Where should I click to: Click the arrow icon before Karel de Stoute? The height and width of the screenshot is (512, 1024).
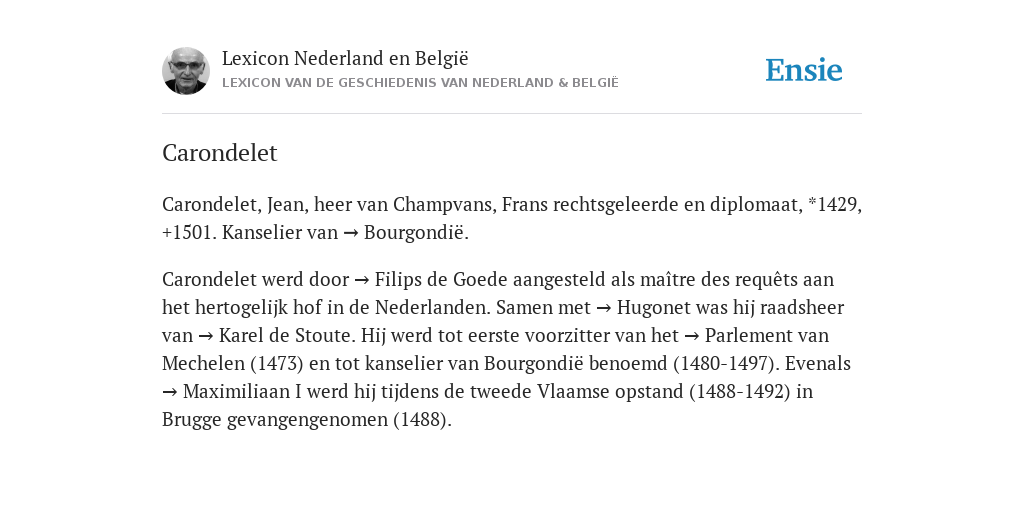click(x=206, y=336)
